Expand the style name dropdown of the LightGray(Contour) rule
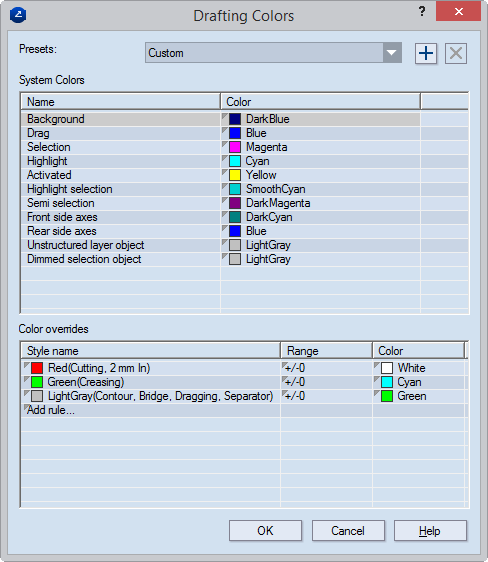488x562 pixels. pyautogui.click(x=26, y=393)
